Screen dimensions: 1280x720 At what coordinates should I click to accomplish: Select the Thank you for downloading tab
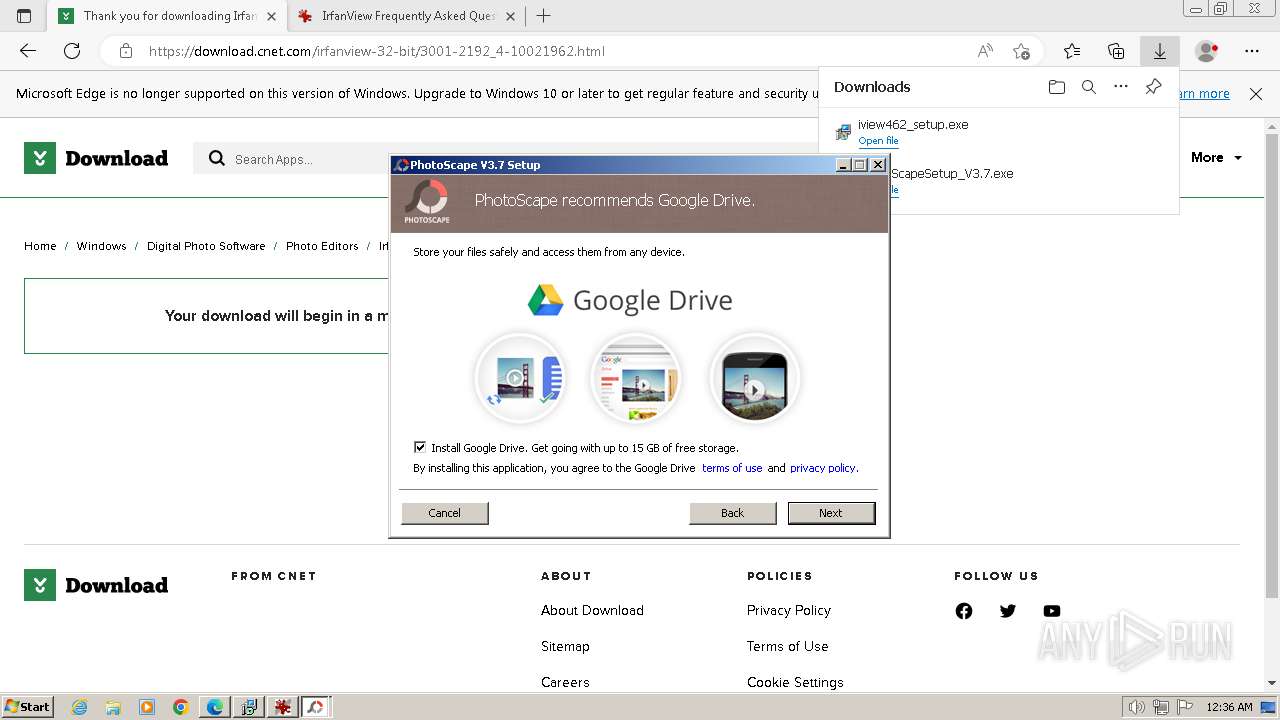(x=167, y=16)
